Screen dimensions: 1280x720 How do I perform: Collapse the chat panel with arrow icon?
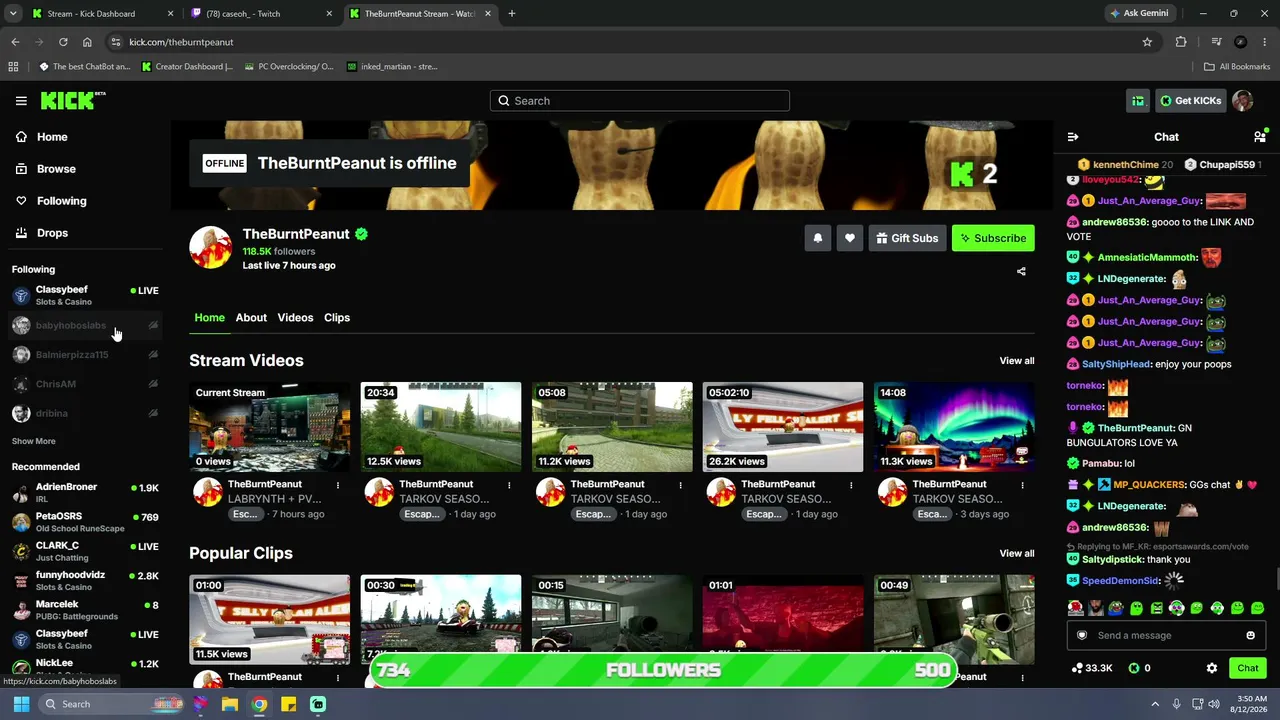tap(1073, 137)
